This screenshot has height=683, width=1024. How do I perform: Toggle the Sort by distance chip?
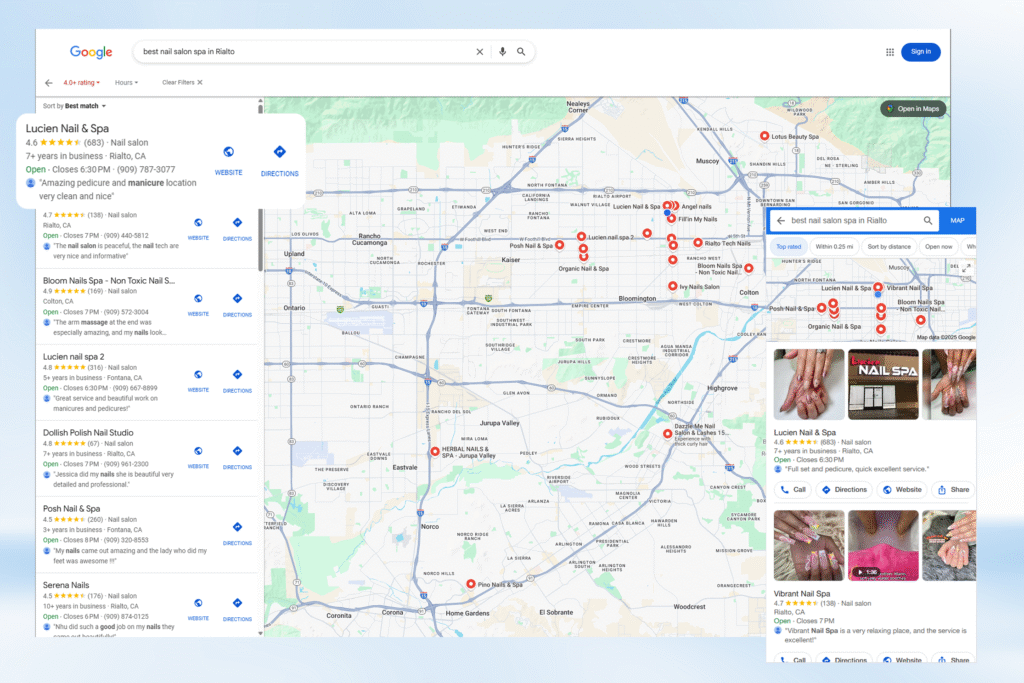pyautogui.click(x=889, y=247)
